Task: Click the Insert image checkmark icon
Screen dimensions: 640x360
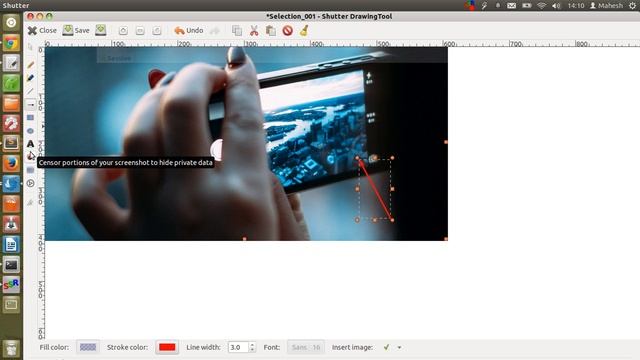Action: [387, 347]
